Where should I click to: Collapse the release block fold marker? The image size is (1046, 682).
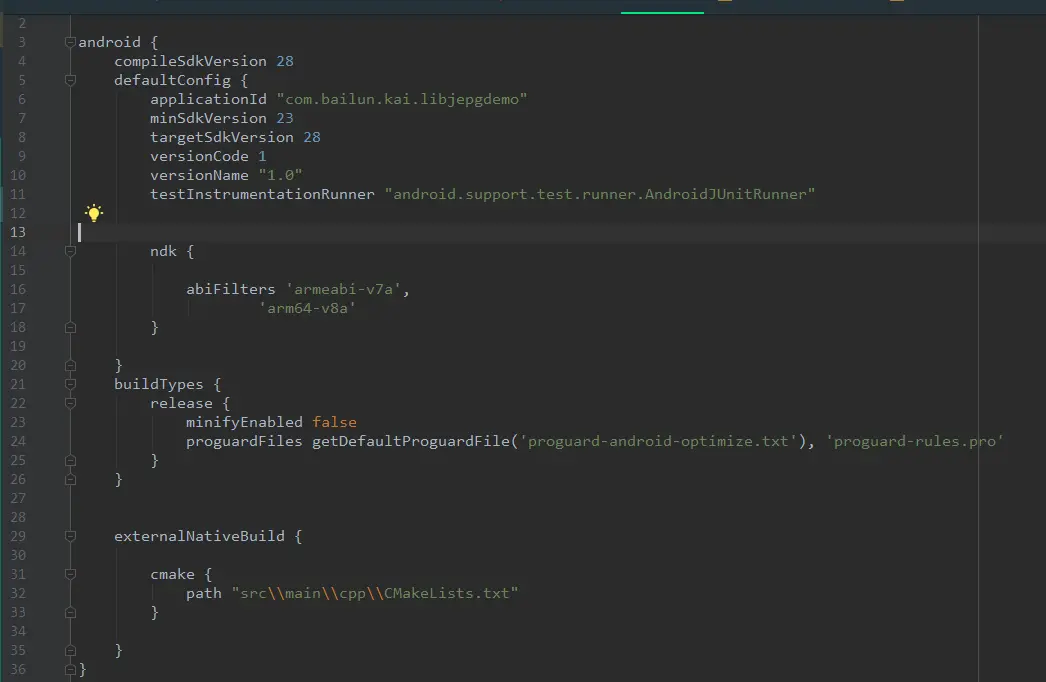point(70,403)
